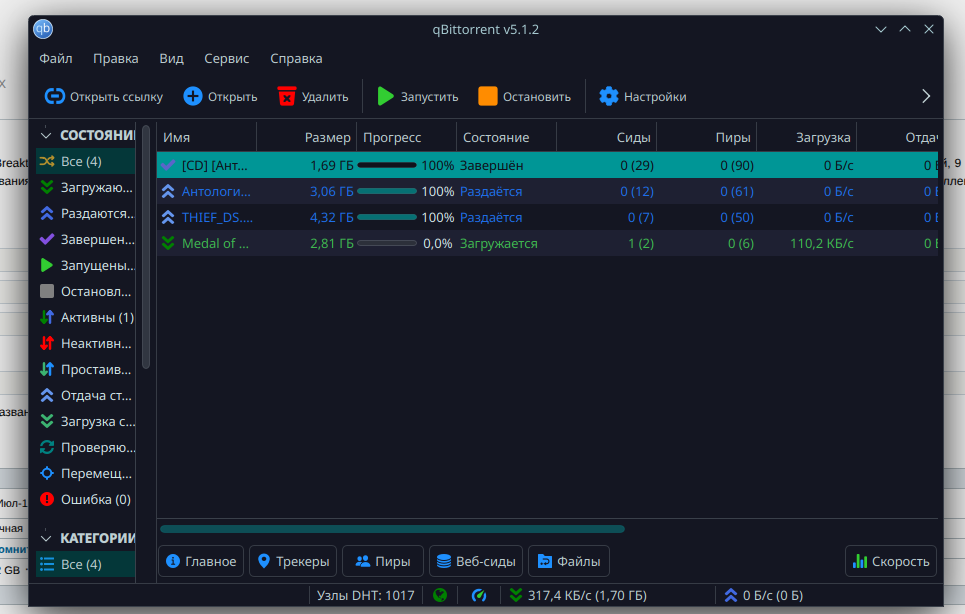The image size is (965, 614).
Task: Sort by the Прогресс column header
Action: (x=407, y=137)
